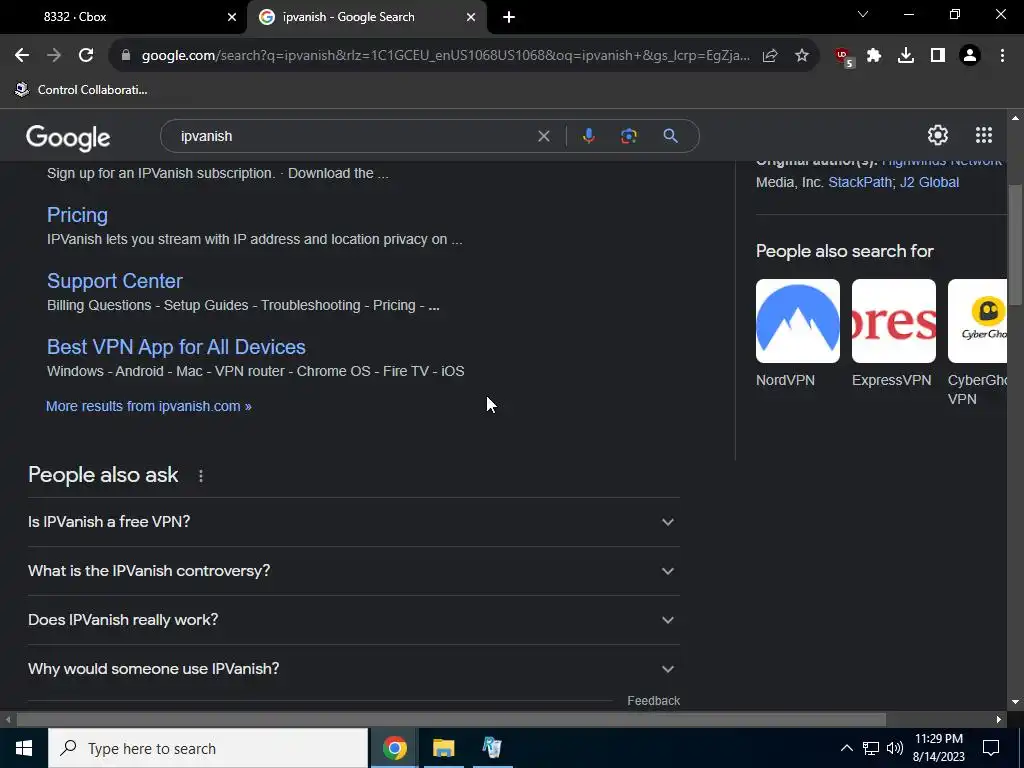Toggle the Chrome side panel icon
Screen dimensions: 1024x768
coord(938,56)
